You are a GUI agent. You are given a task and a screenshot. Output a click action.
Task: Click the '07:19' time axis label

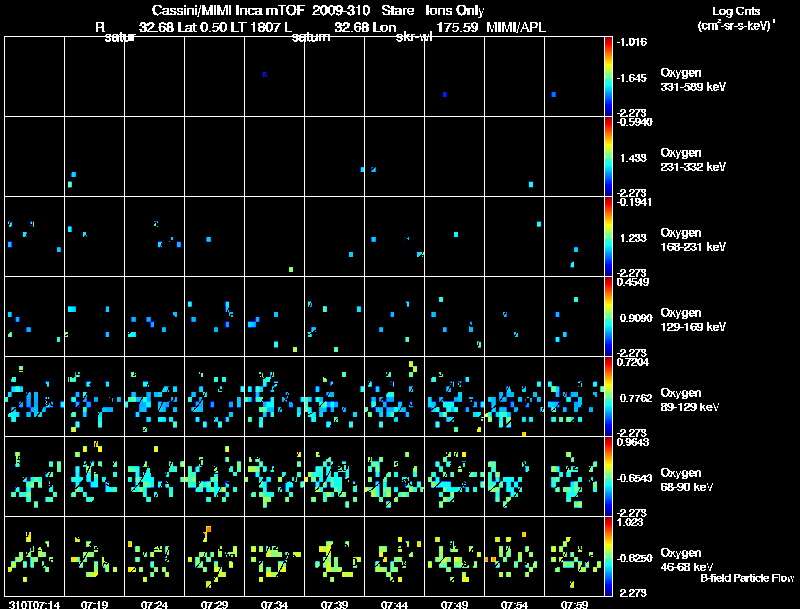[x=94, y=604]
